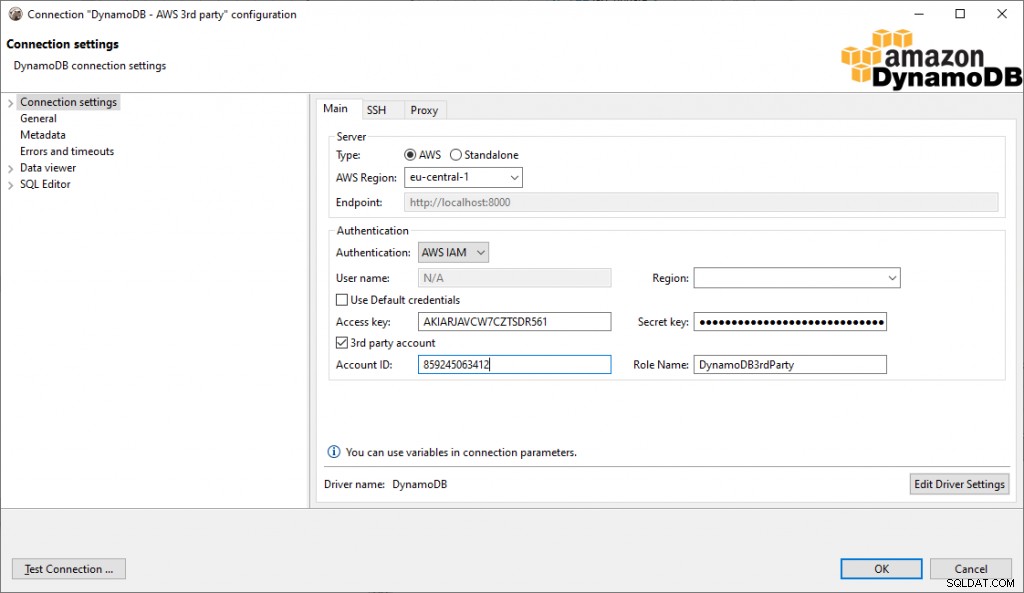Screen dimensions: 1024x593
Task: Click the Cancel button
Action: tap(970, 569)
